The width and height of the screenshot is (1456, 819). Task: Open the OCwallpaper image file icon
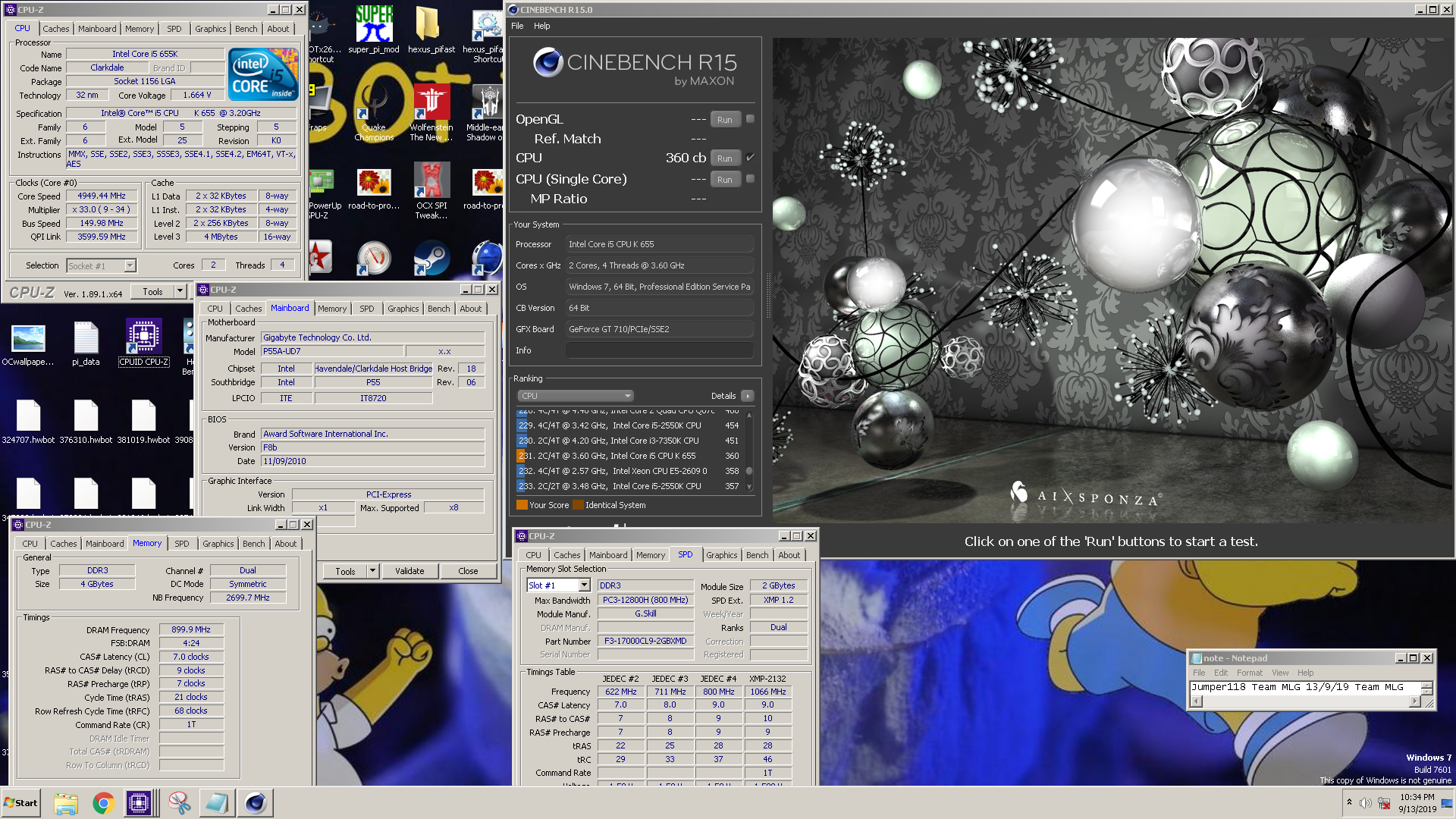coord(28,343)
